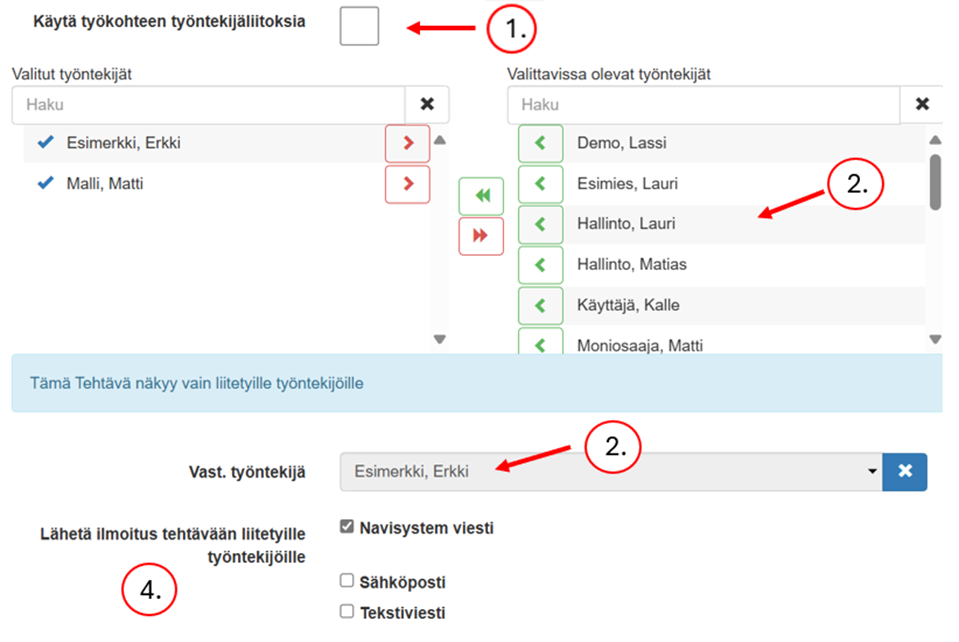Clear the Vast. työntekijä selection
Image resolution: width=959 pixels, height=642 pixels.
(905, 472)
